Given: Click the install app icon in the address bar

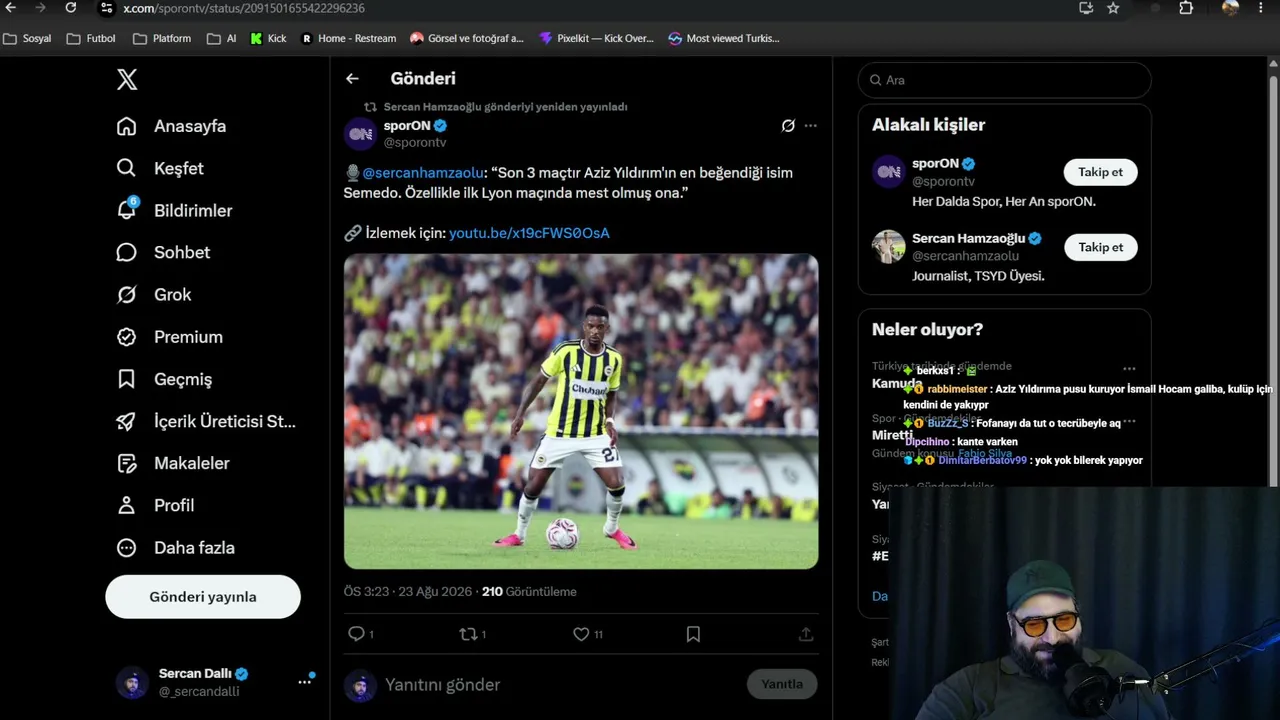Looking at the screenshot, I should [x=1086, y=8].
